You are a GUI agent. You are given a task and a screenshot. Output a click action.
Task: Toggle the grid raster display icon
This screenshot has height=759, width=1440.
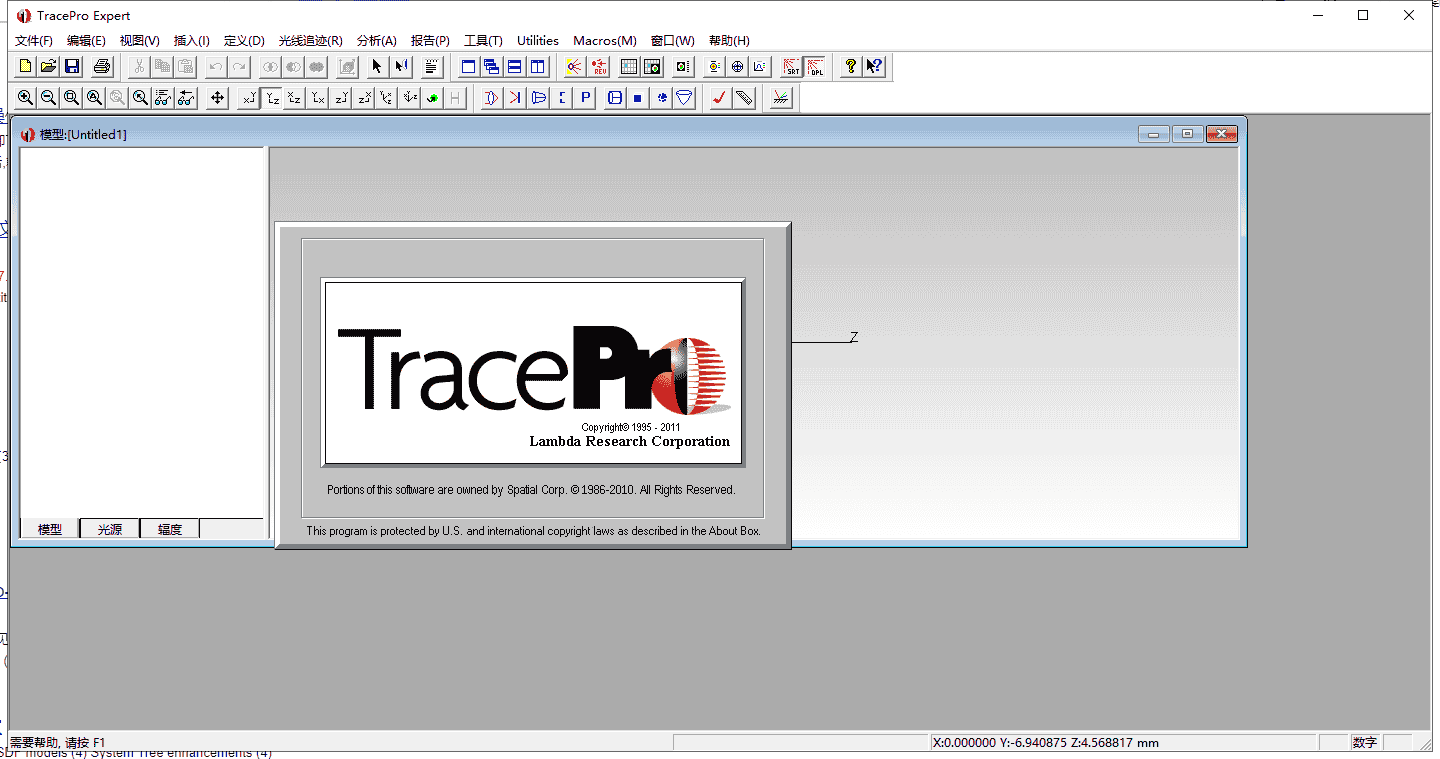pos(628,66)
